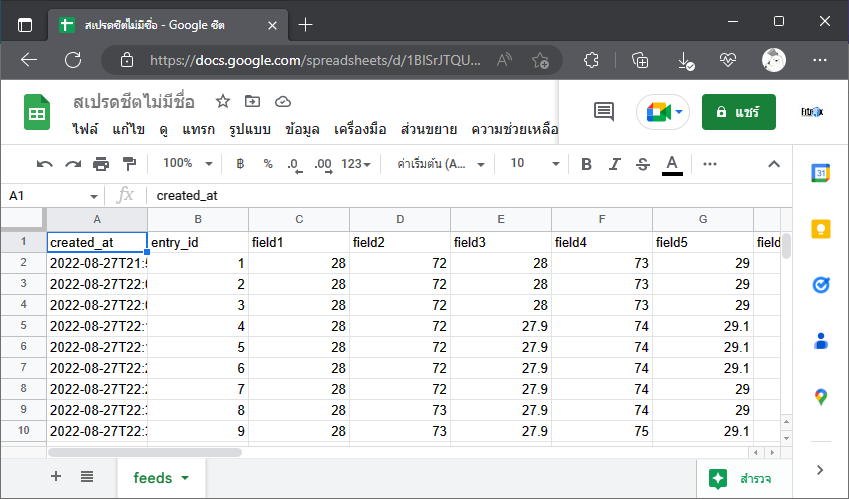Select row 5 header
This screenshot has height=499, width=849.
click(x=23, y=326)
